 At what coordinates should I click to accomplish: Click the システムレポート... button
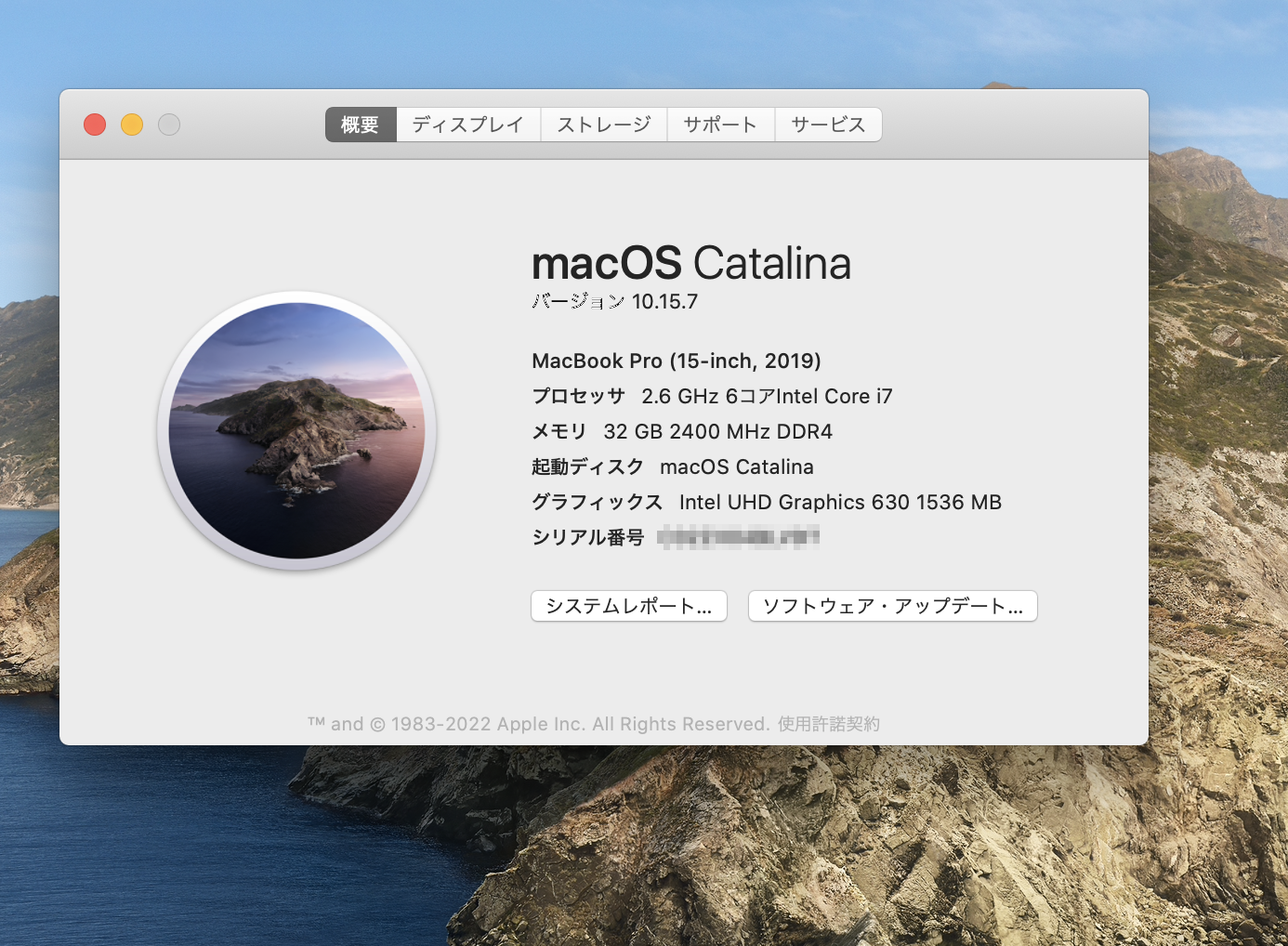(x=628, y=606)
